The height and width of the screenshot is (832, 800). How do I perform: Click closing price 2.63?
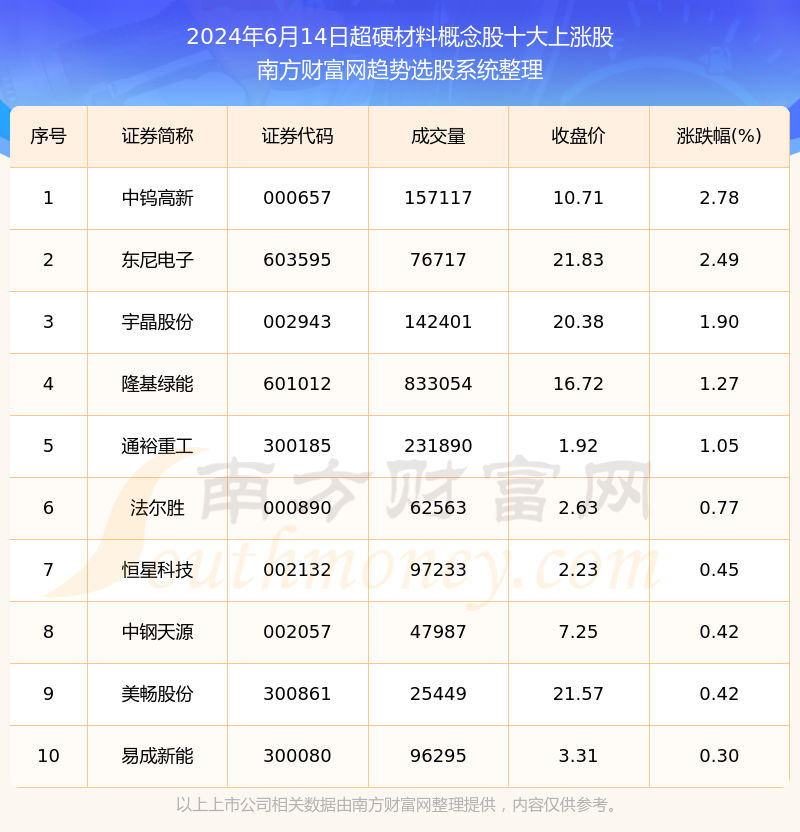578,508
